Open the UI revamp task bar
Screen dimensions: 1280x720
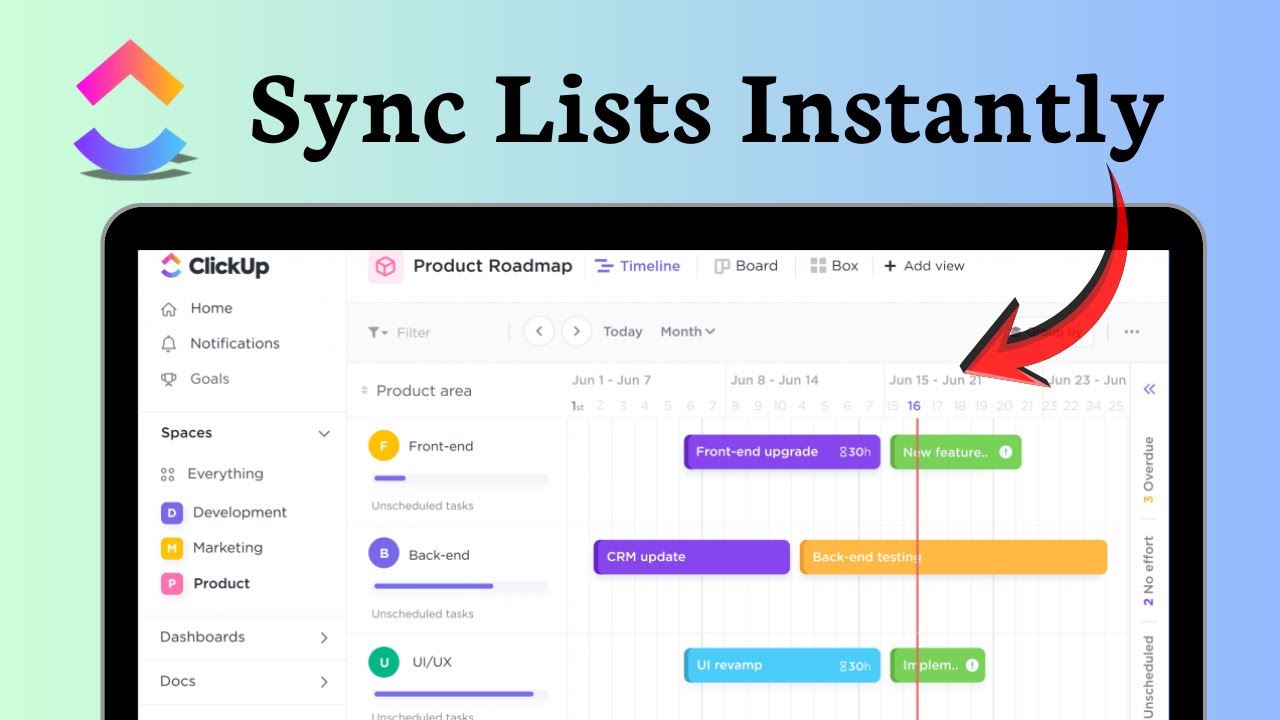[x=782, y=665]
